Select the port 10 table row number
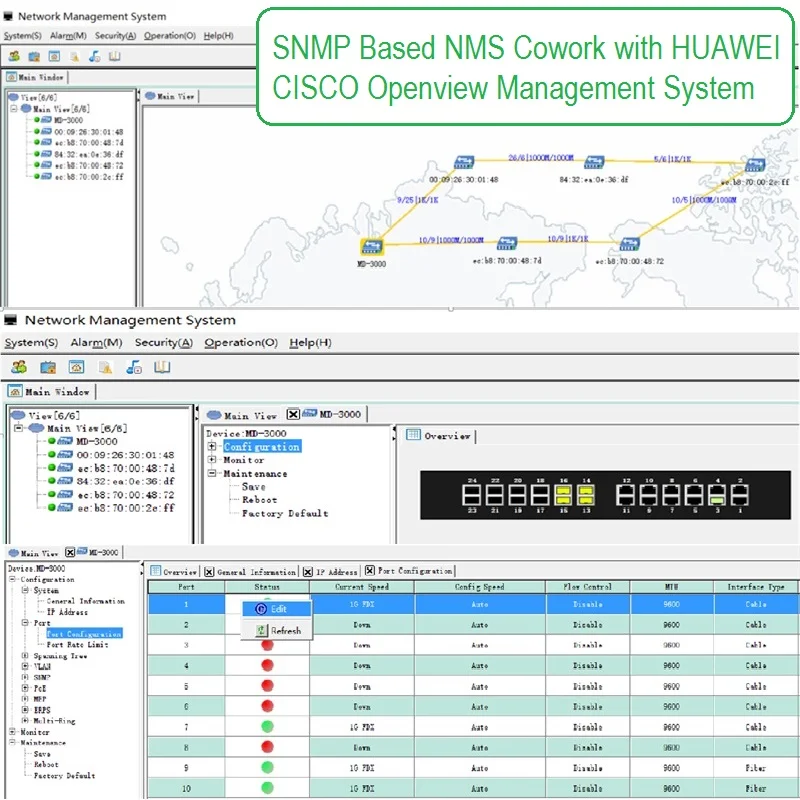800x800 pixels. tap(186, 789)
